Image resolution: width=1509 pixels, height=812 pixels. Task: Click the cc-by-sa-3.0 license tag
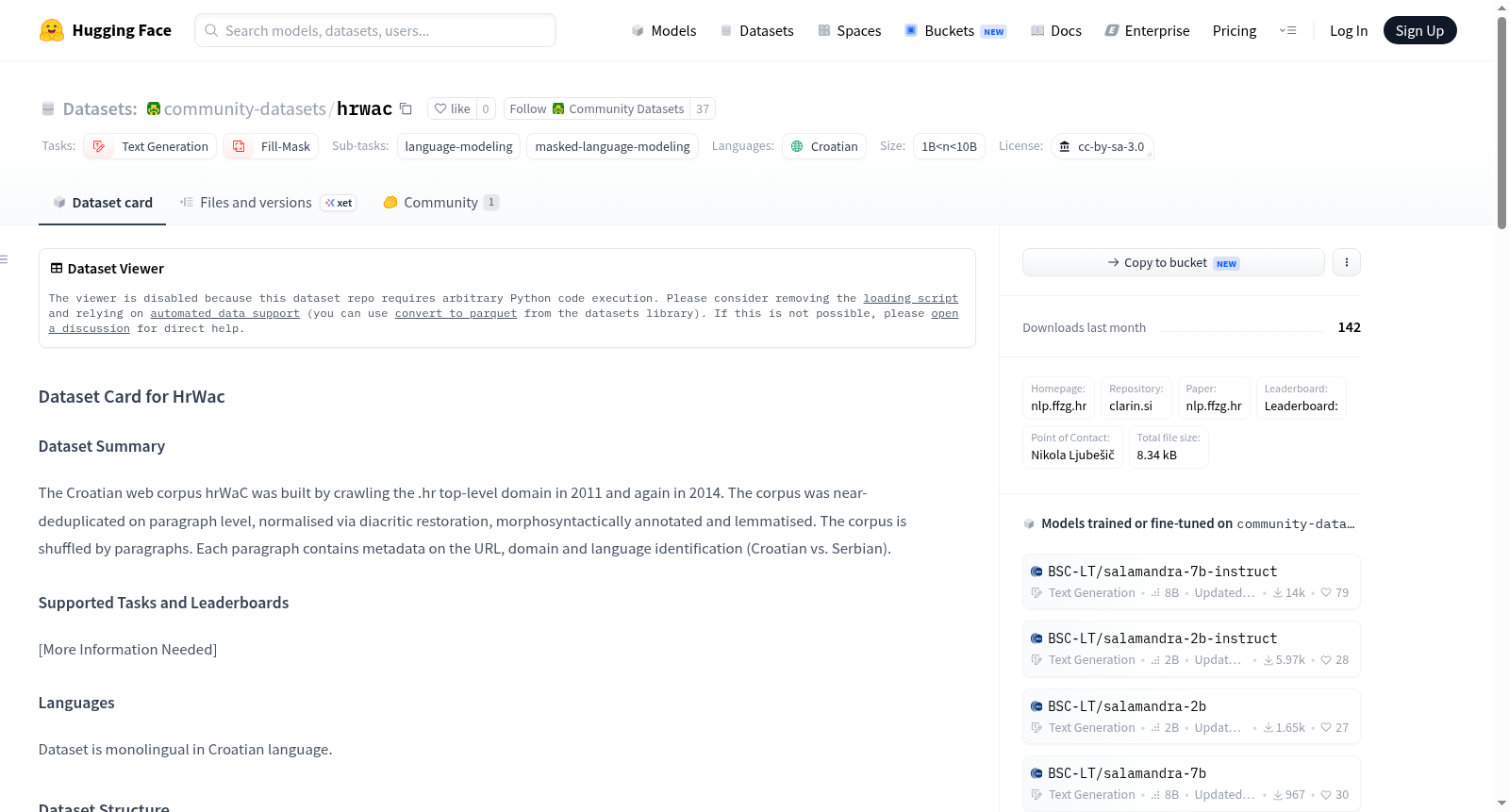[x=1102, y=146]
